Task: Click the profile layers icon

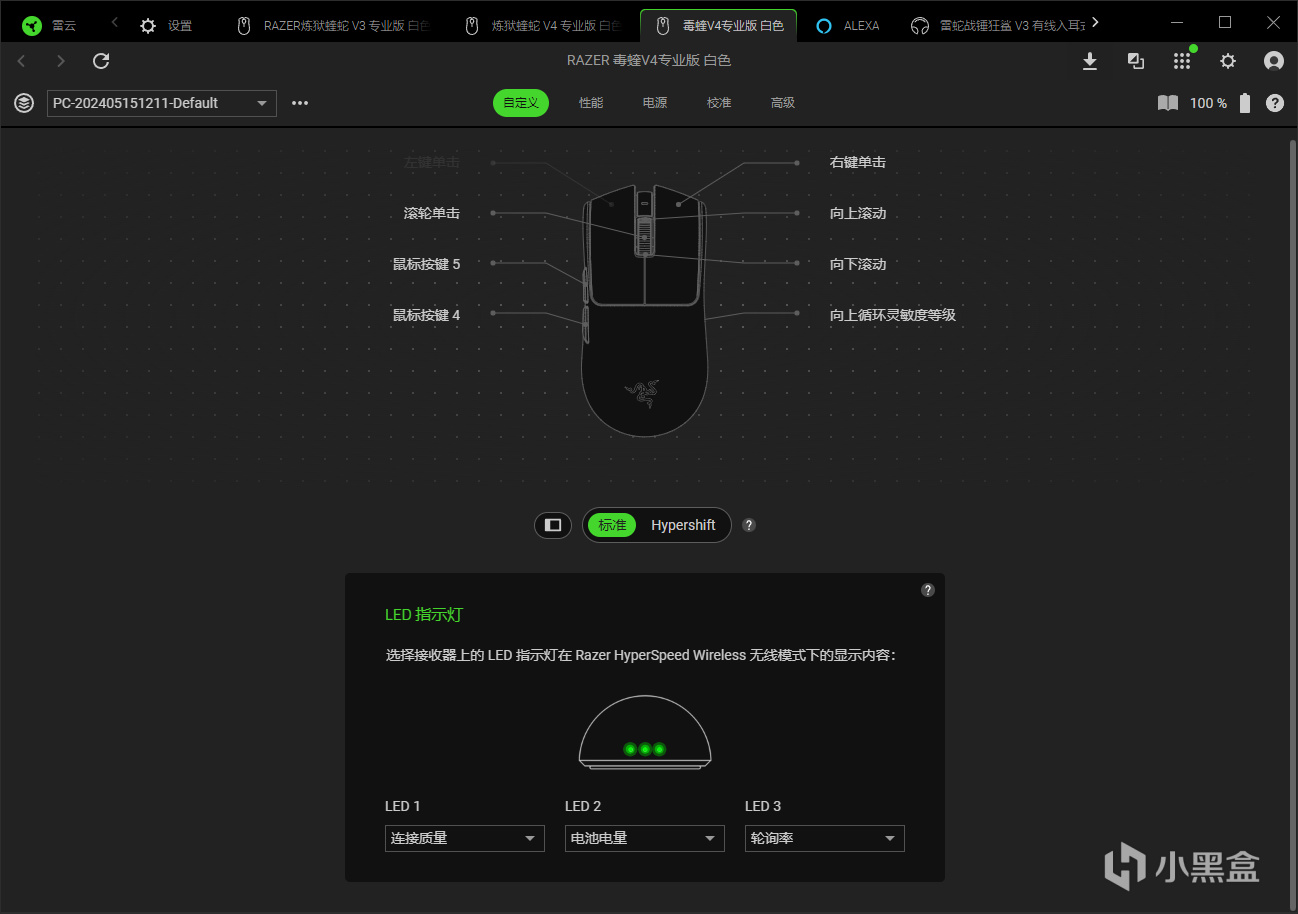Action: click(24, 103)
